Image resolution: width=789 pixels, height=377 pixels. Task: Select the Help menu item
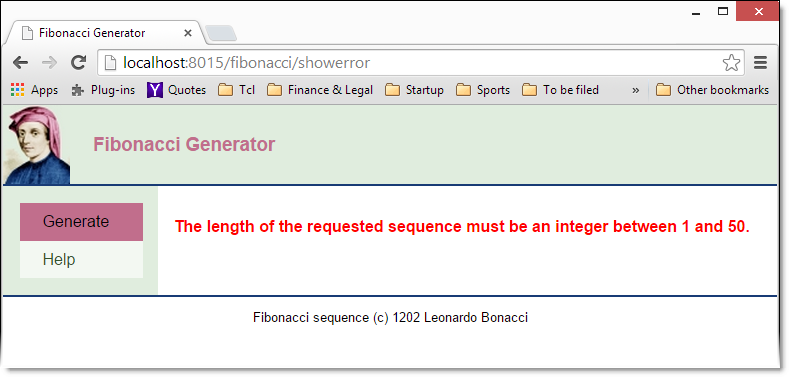tap(82, 259)
